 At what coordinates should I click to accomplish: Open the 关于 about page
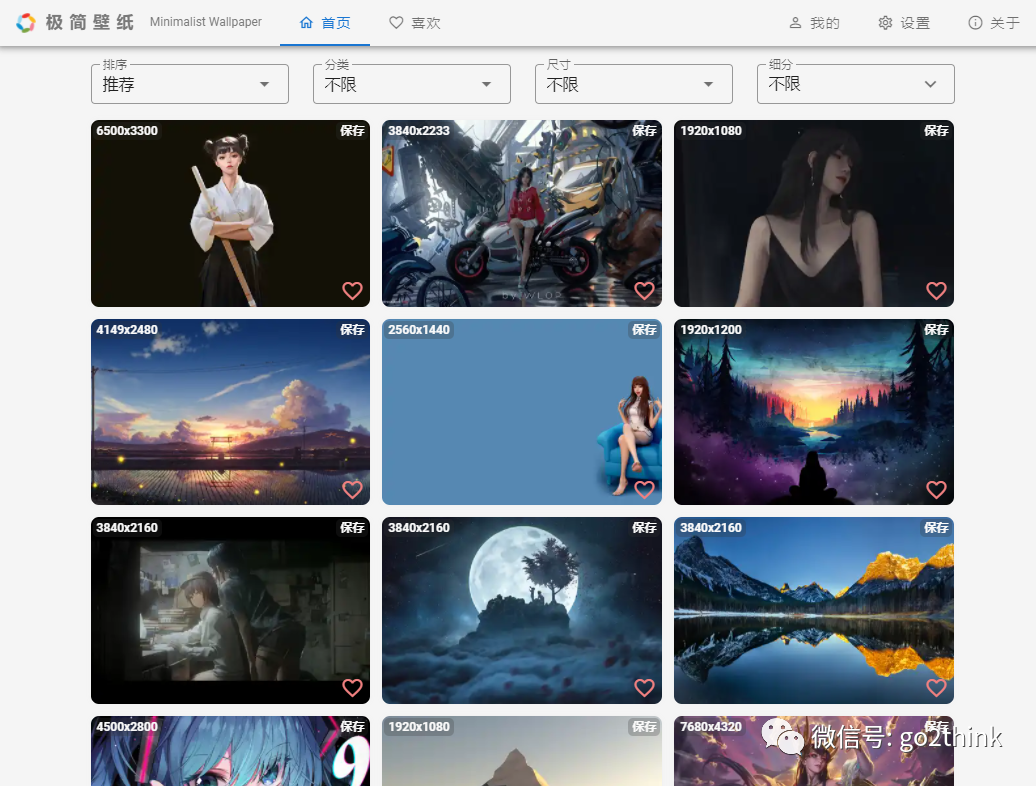pos(994,23)
